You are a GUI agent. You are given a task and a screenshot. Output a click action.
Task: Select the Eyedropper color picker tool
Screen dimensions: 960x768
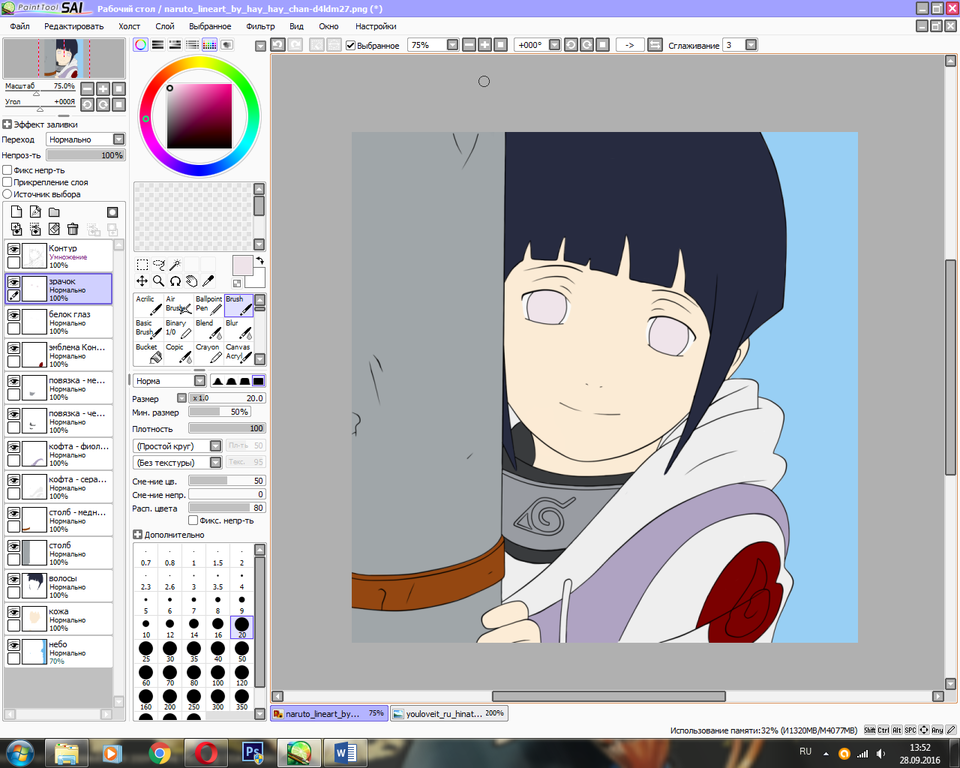point(208,281)
